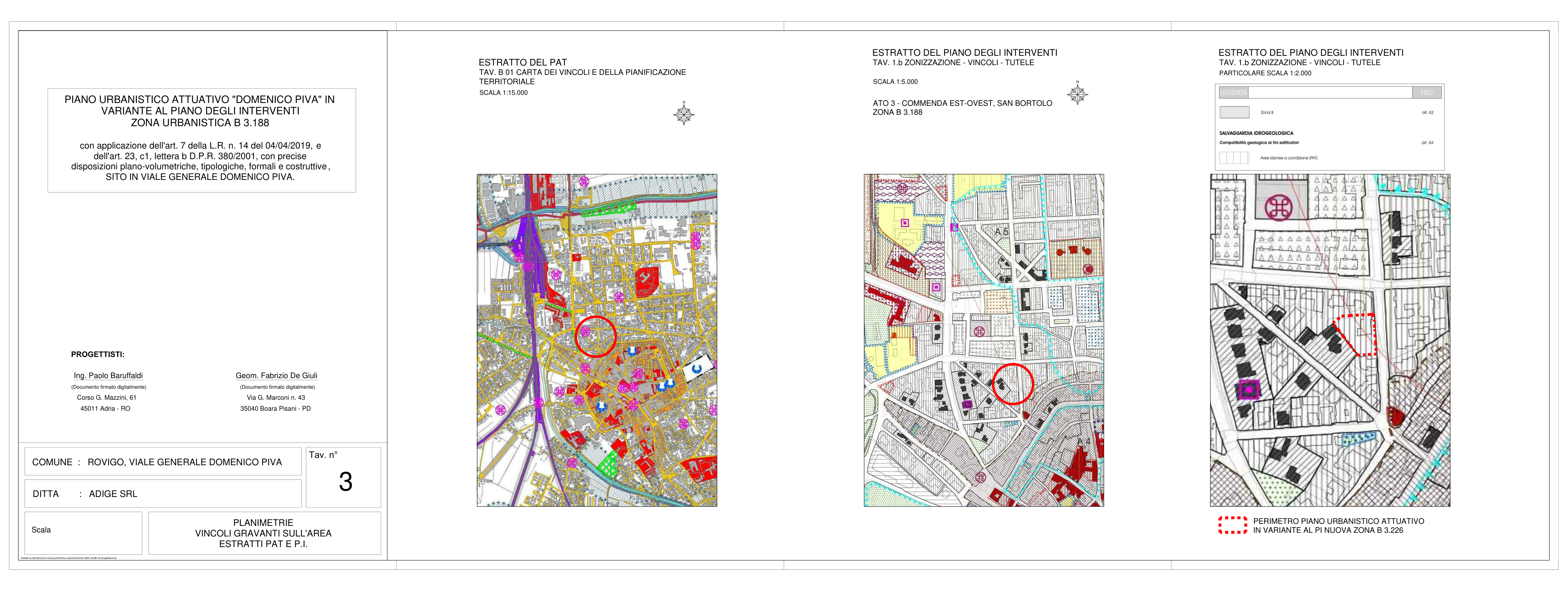The image size is (1568, 591).
Task: Click the 'Tav. n° 3' box
Action: [x=343, y=477]
